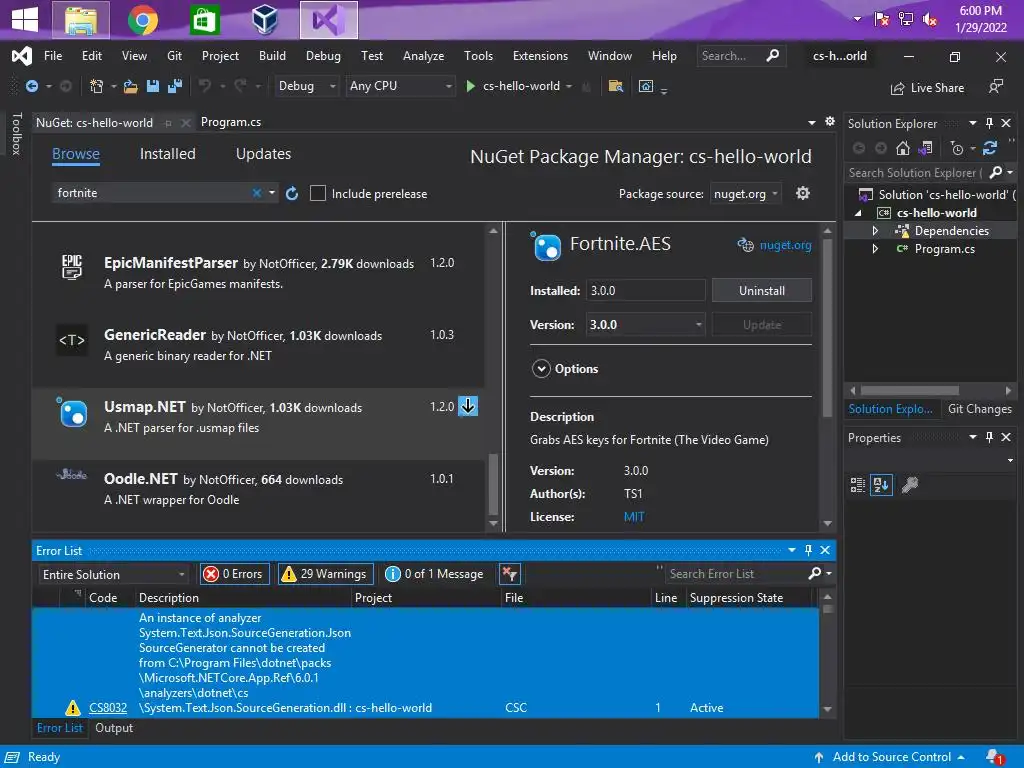Viewport: 1024px width, 768px height.
Task: Open File Explorer from the Windows taskbar
Action: click(80, 20)
